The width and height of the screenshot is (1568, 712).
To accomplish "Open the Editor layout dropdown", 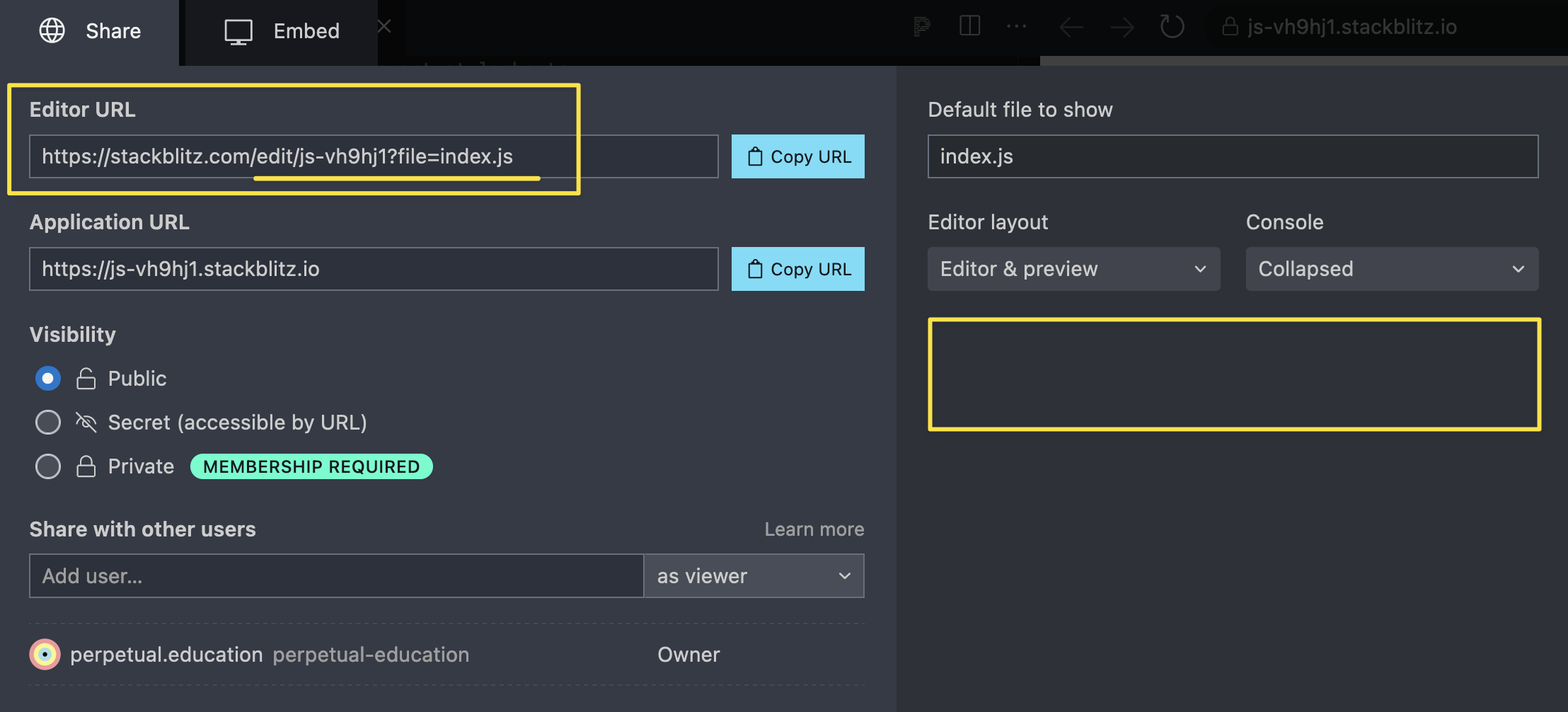I will tap(1073, 269).
